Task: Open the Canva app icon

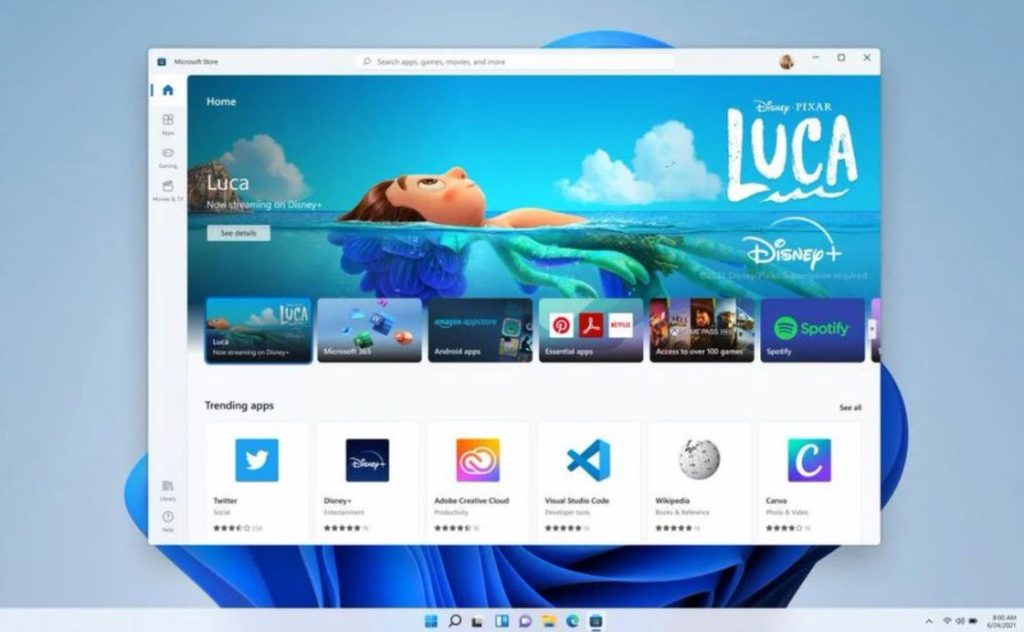Action: 810,460
